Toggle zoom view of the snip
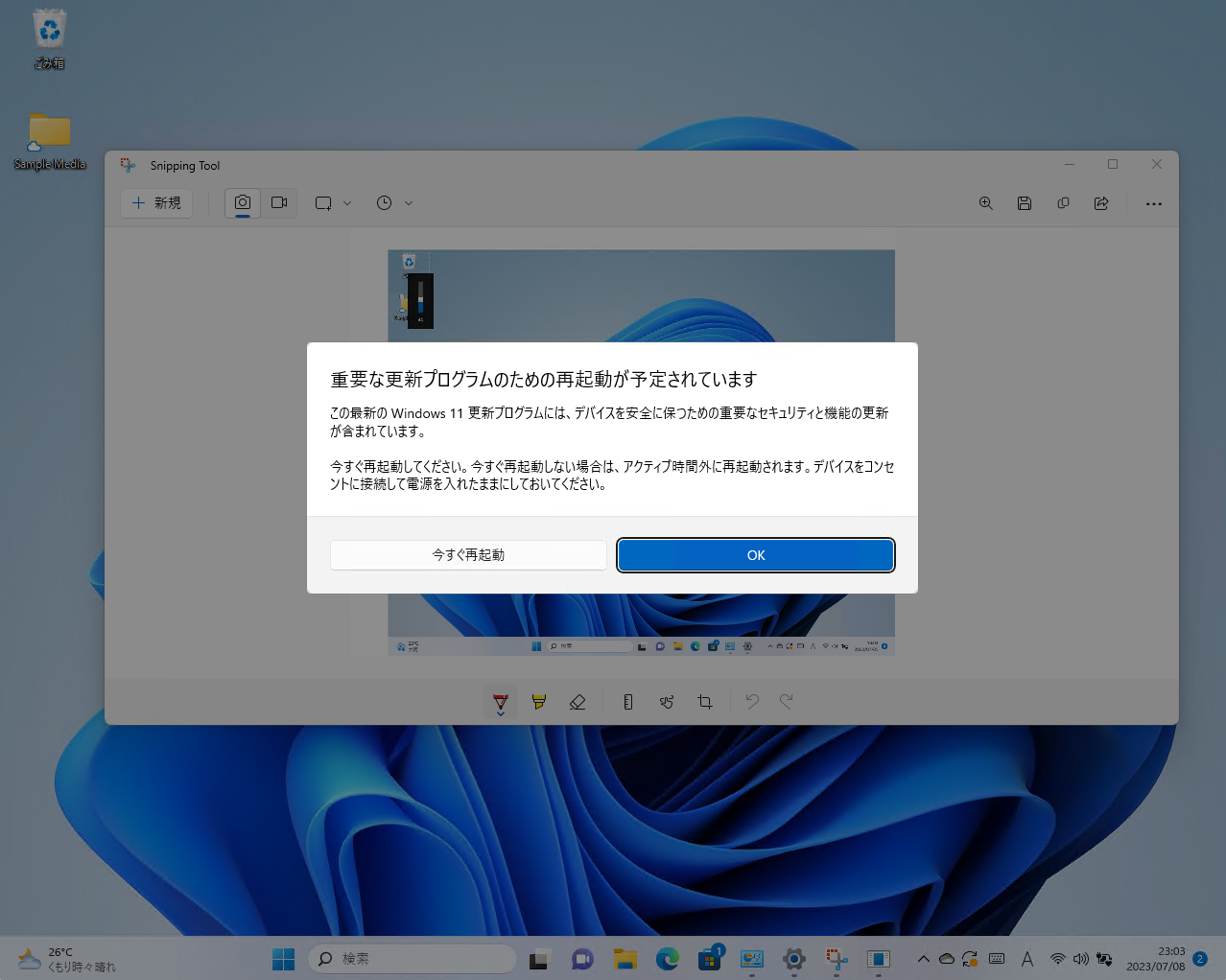The width and height of the screenshot is (1226, 980). 986,202
